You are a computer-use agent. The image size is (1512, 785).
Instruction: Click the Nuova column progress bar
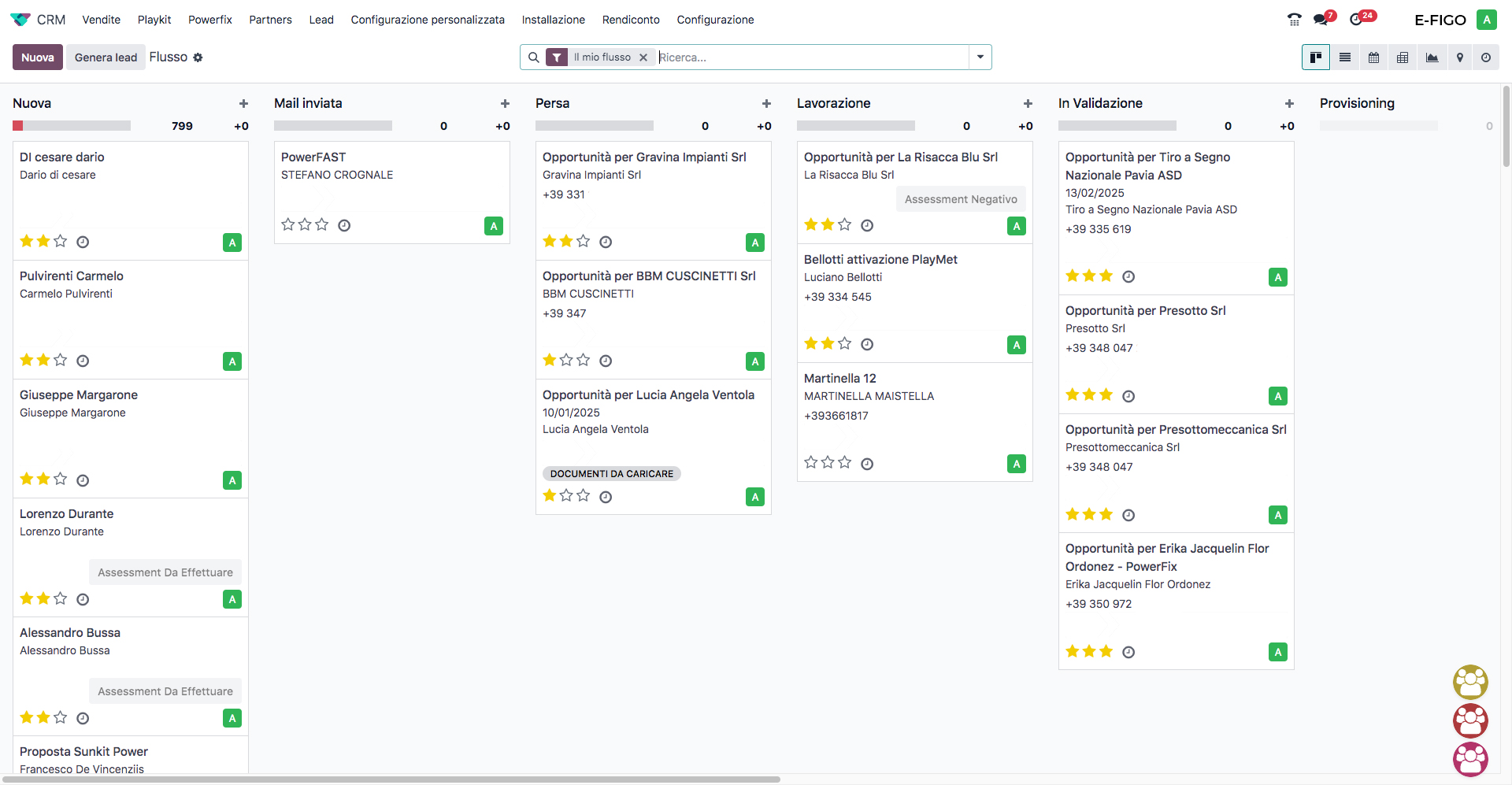click(72, 126)
